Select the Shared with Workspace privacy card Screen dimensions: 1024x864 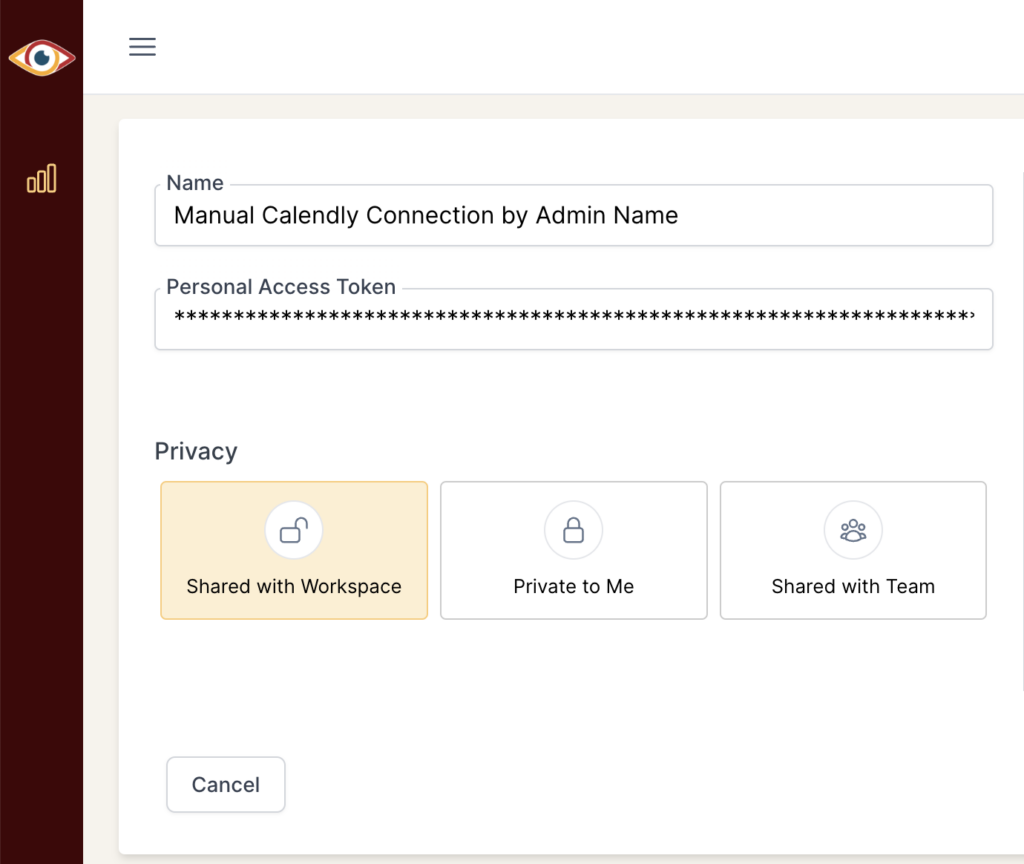294,550
